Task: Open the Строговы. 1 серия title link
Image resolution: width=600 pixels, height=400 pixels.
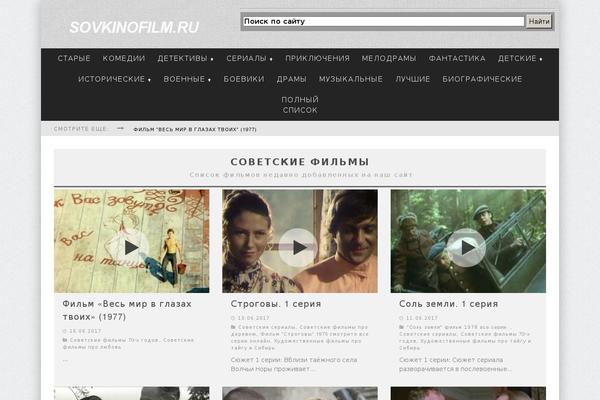Action: point(276,304)
